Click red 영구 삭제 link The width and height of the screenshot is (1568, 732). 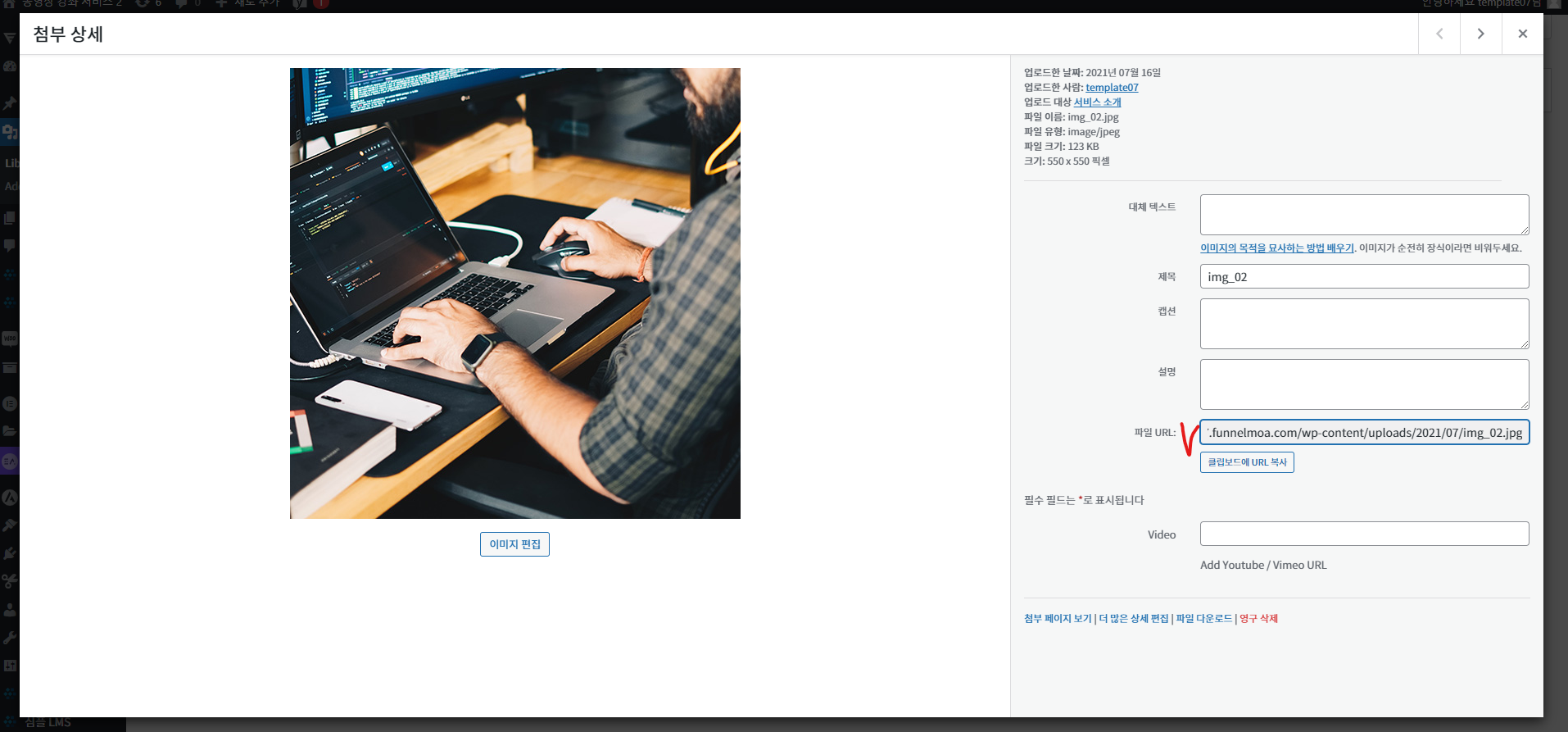pyautogui.click(x=1258, y=619)
